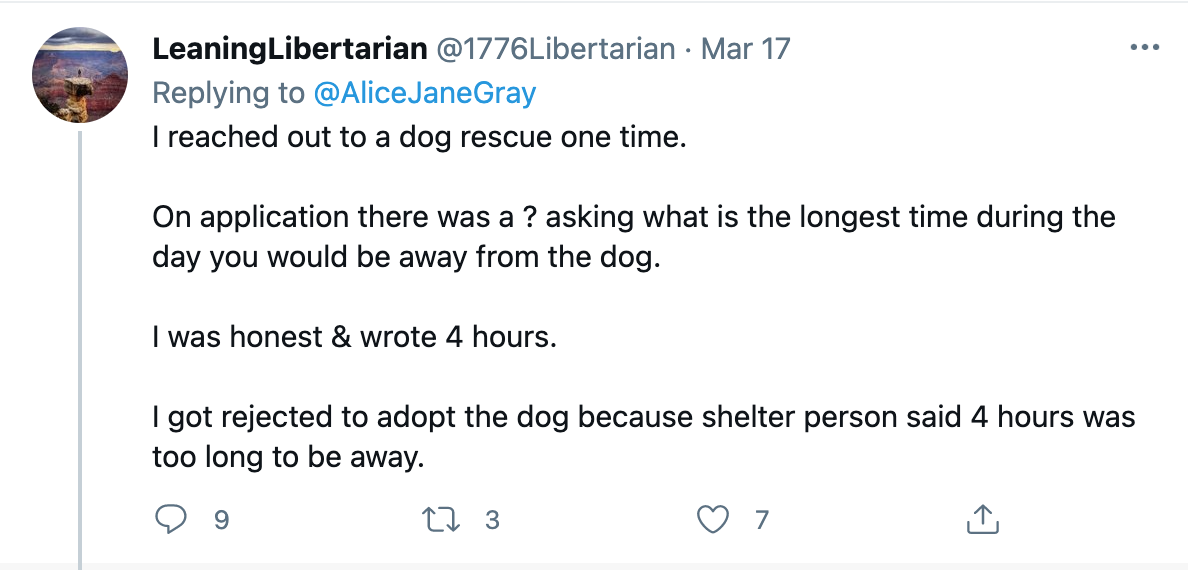Click the sentence about reaching a dog rescue
The height and width of the screenshot is (570, 1188).
coord(419,139)
